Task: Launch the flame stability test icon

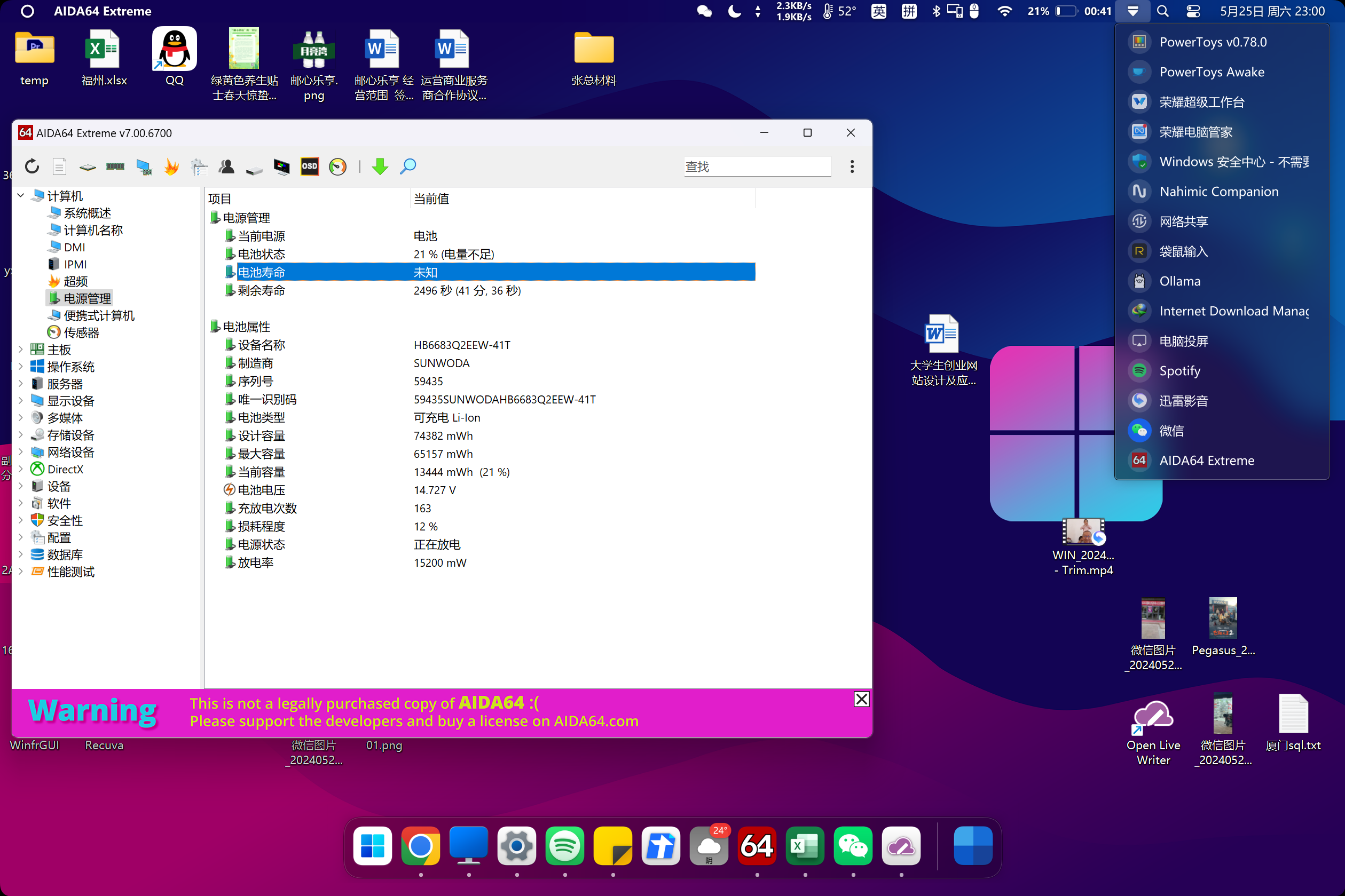Action: (x=171, y=166)
